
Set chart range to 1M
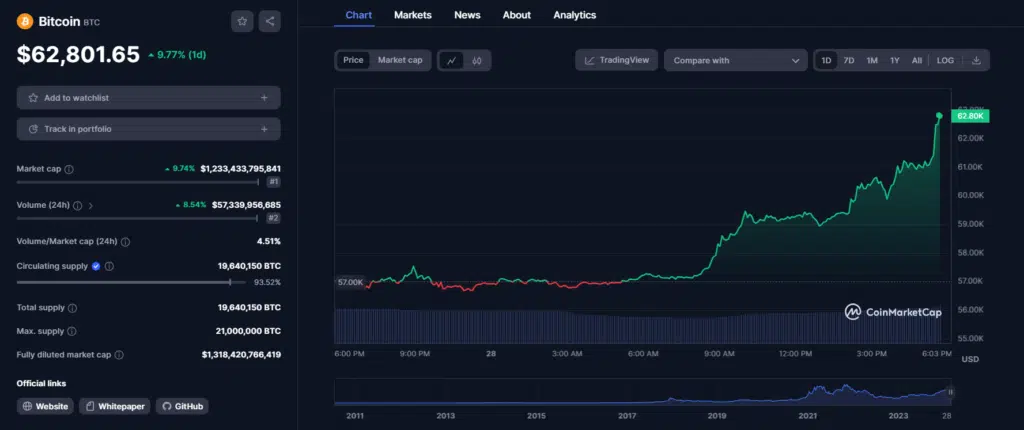pos(872,60)
